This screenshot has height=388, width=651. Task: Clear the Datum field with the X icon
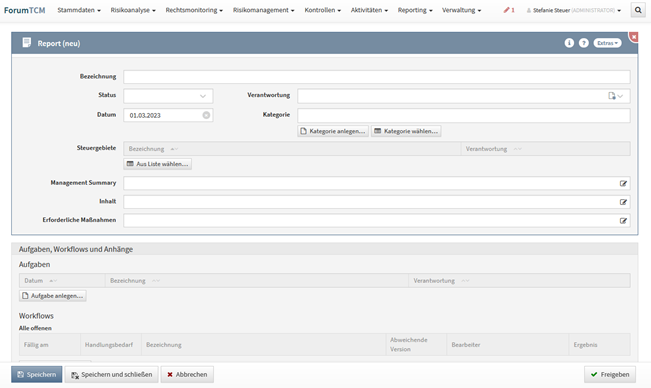coord(206,115)
